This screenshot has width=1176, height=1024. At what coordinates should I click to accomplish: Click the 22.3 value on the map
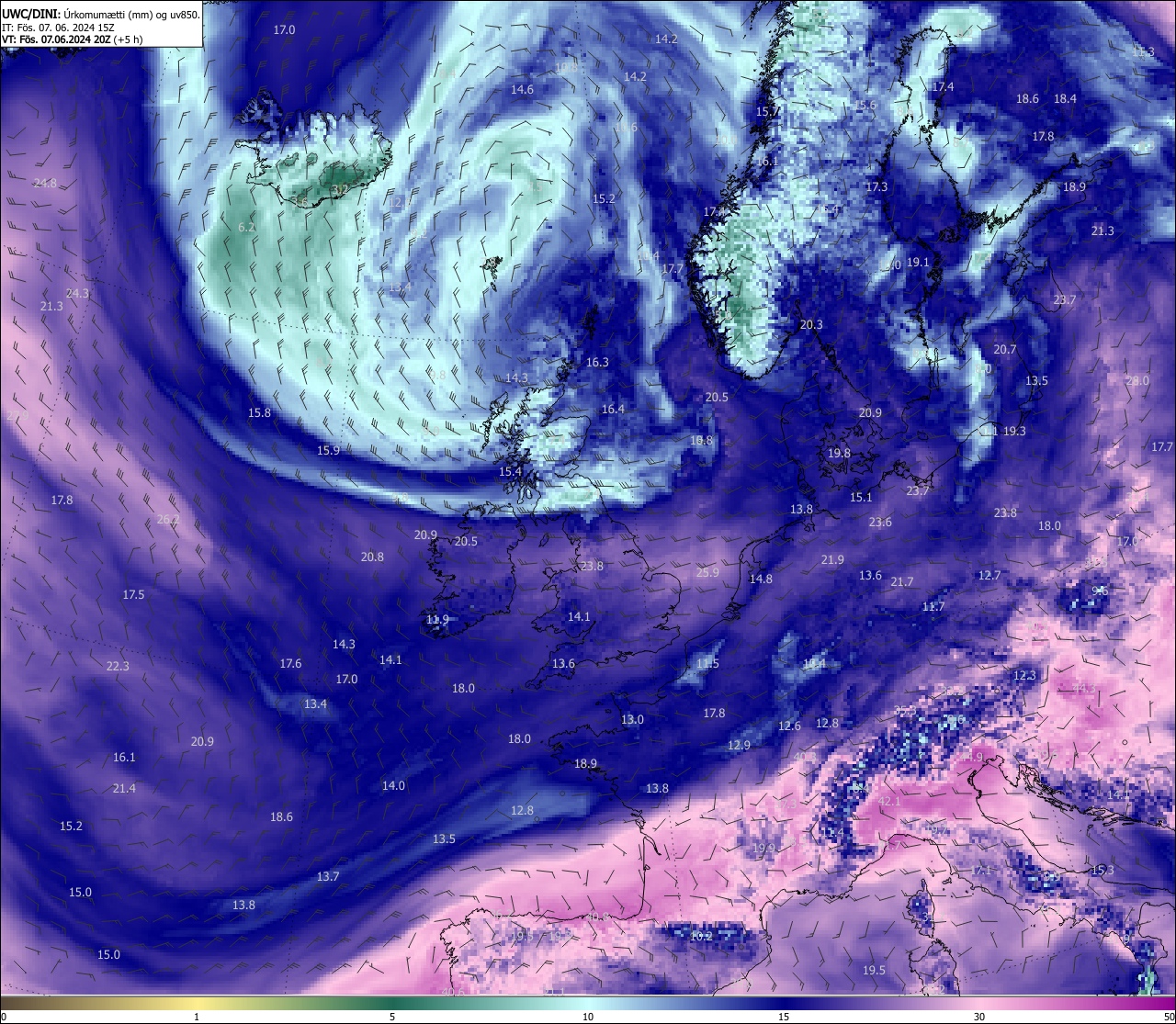tap(118, 667)
